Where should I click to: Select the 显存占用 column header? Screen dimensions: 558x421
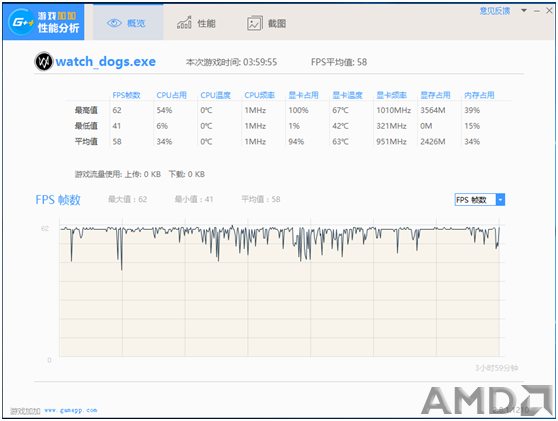tap(435, 95)
